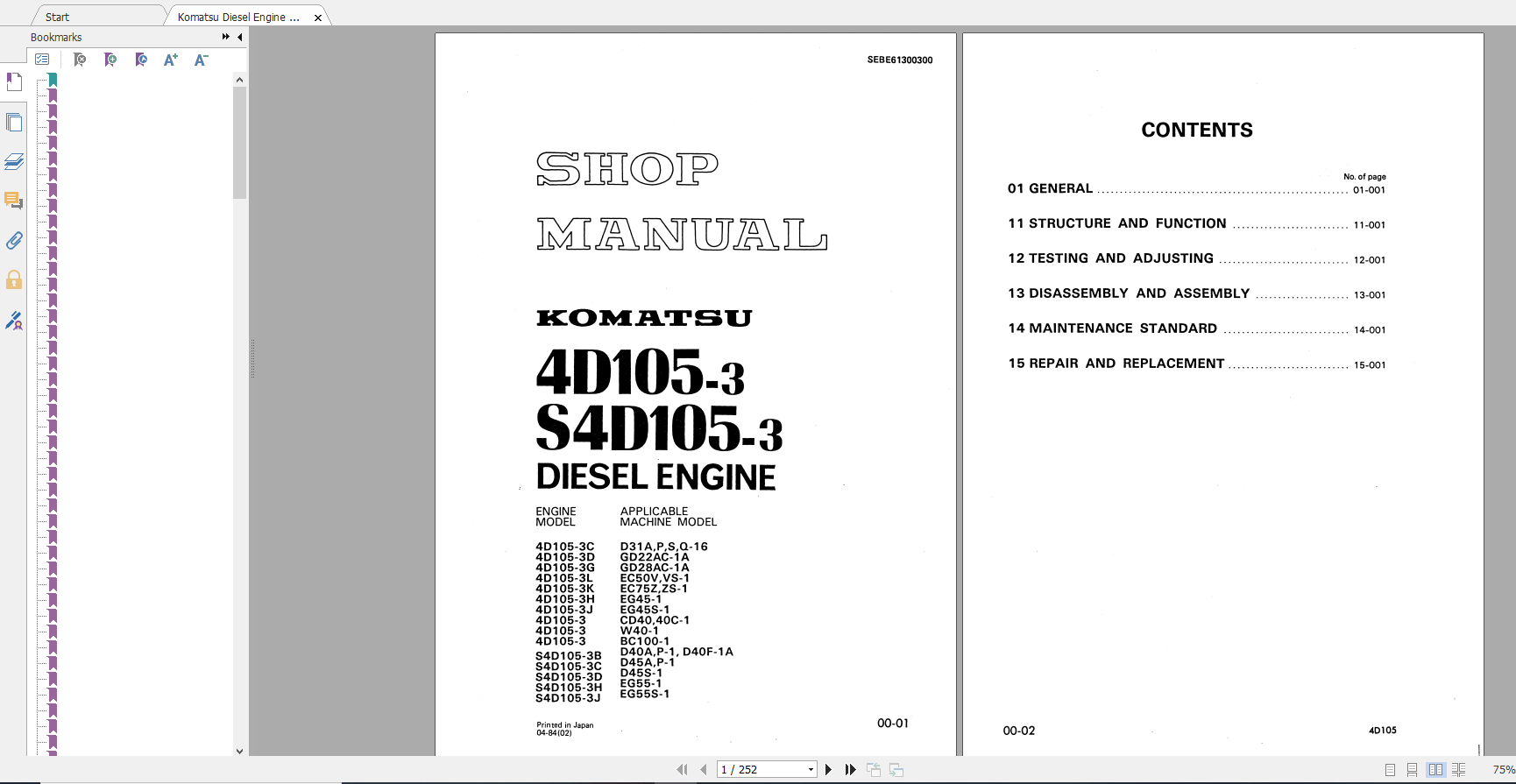Collapse the Bookmarks panel left arrow
The height and width of the screenshot is (784, 1516).
point(239,37)
